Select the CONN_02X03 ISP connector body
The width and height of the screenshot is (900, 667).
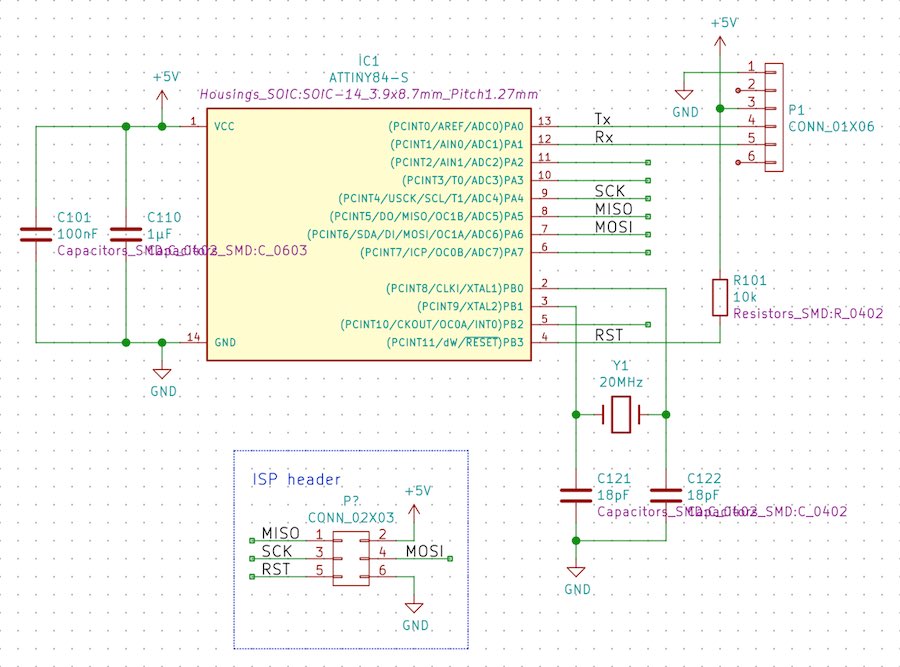coord(351,558)
